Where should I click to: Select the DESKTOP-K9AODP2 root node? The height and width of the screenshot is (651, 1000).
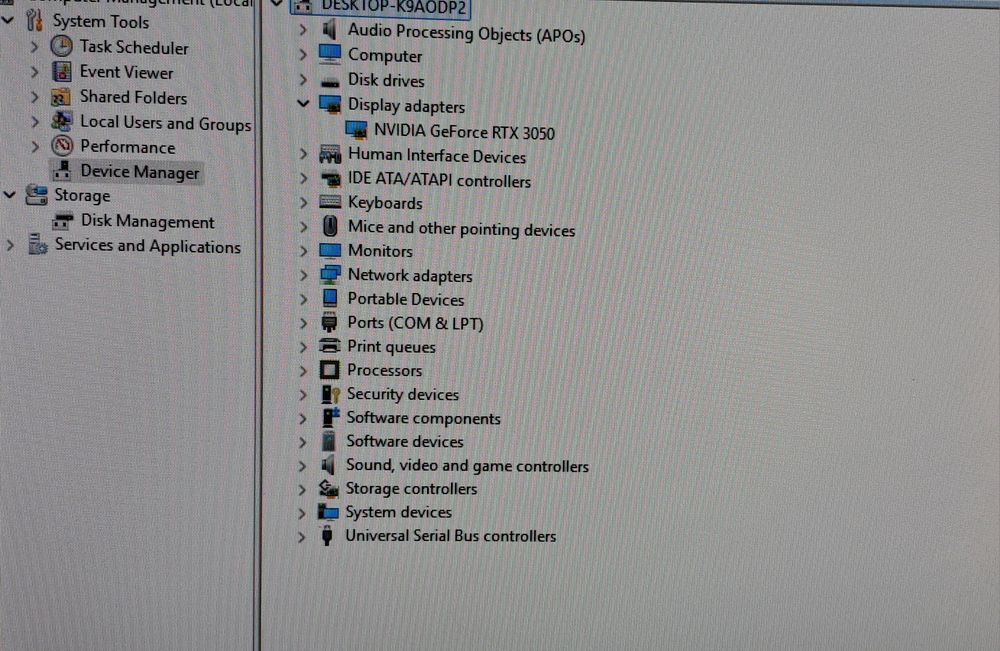[393, 6]
